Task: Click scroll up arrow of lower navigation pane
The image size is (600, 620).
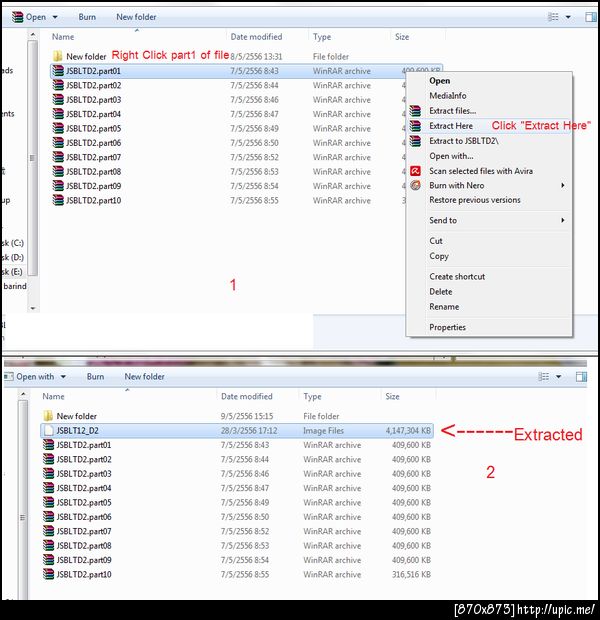Action: pos(23,394)
